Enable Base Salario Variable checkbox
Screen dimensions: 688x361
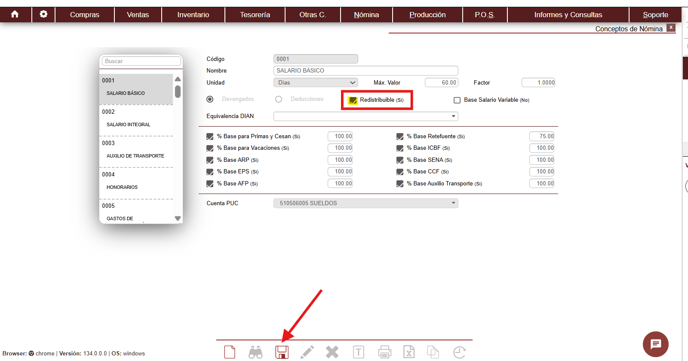coord(457,100)
